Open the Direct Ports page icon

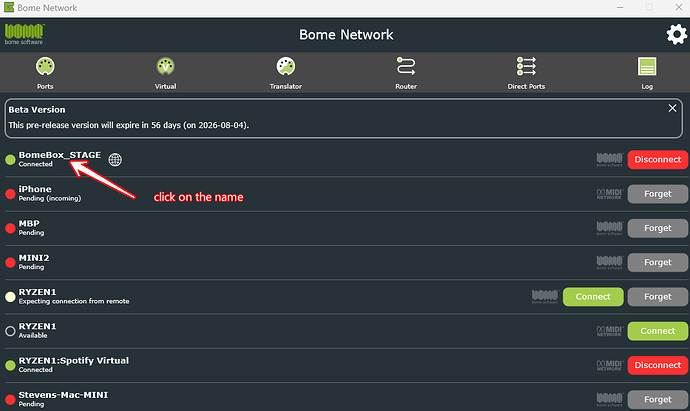coord(526,66)
